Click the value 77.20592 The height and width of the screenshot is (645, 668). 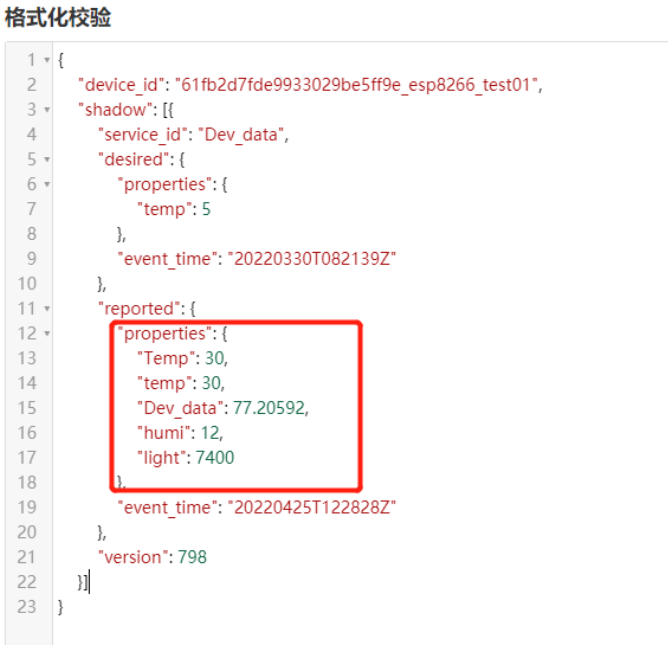tap(269, 408)
